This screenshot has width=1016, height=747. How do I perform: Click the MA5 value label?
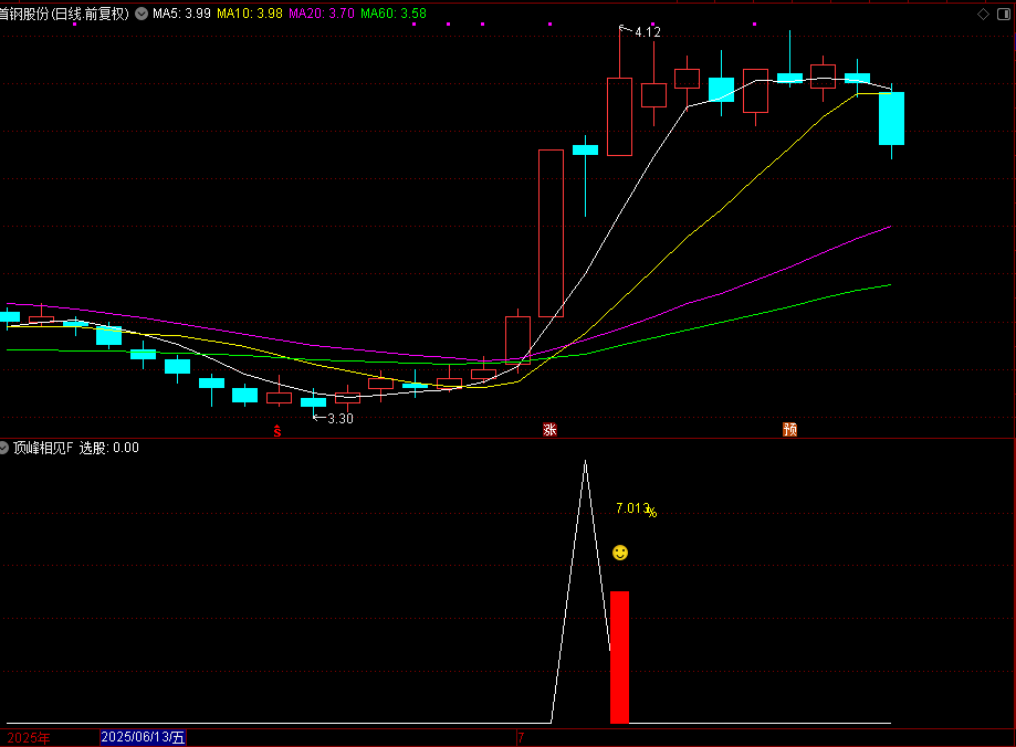[x=181, y=14]
